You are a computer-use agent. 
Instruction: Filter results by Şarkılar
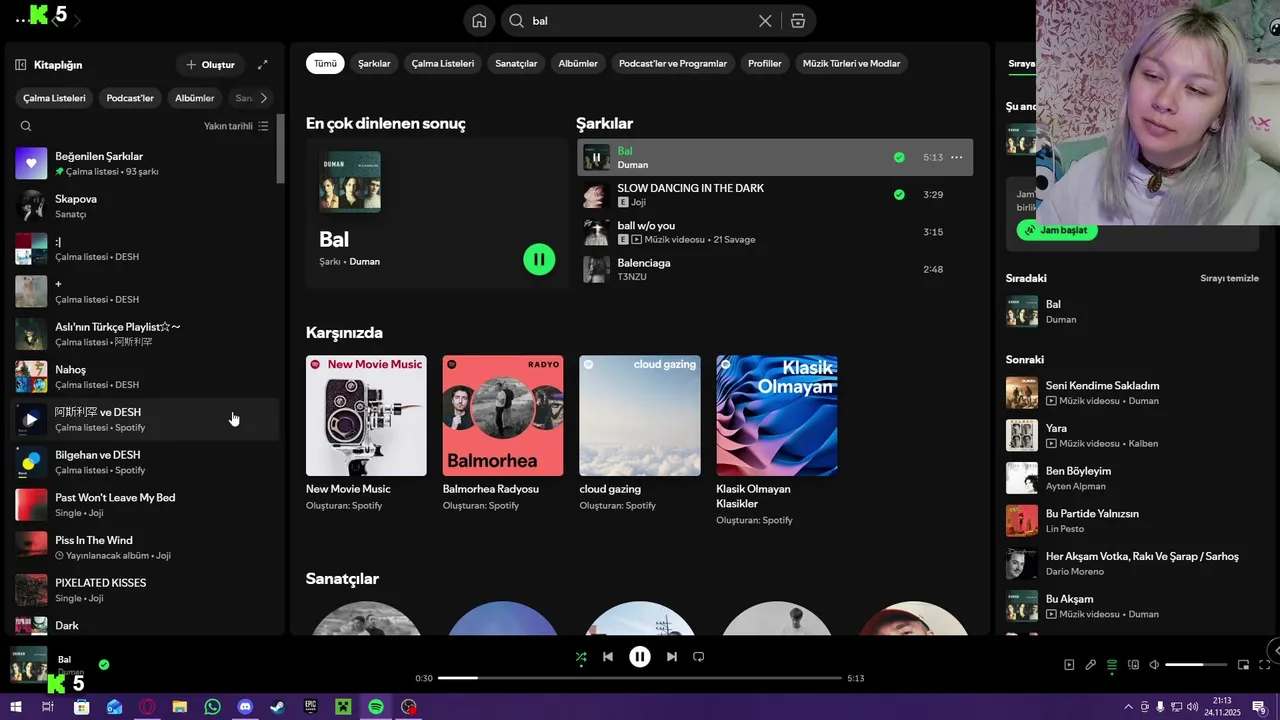click(x=374, y=63)
